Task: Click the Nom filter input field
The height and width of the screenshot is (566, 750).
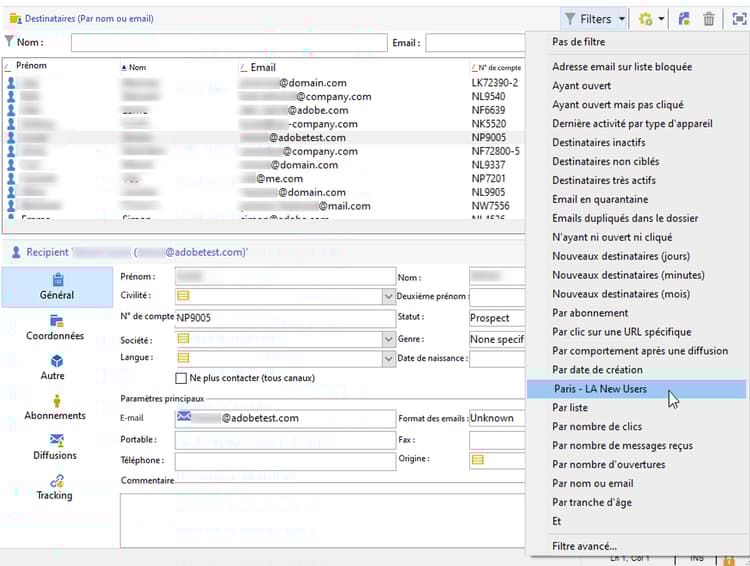Action: (228, 43)
